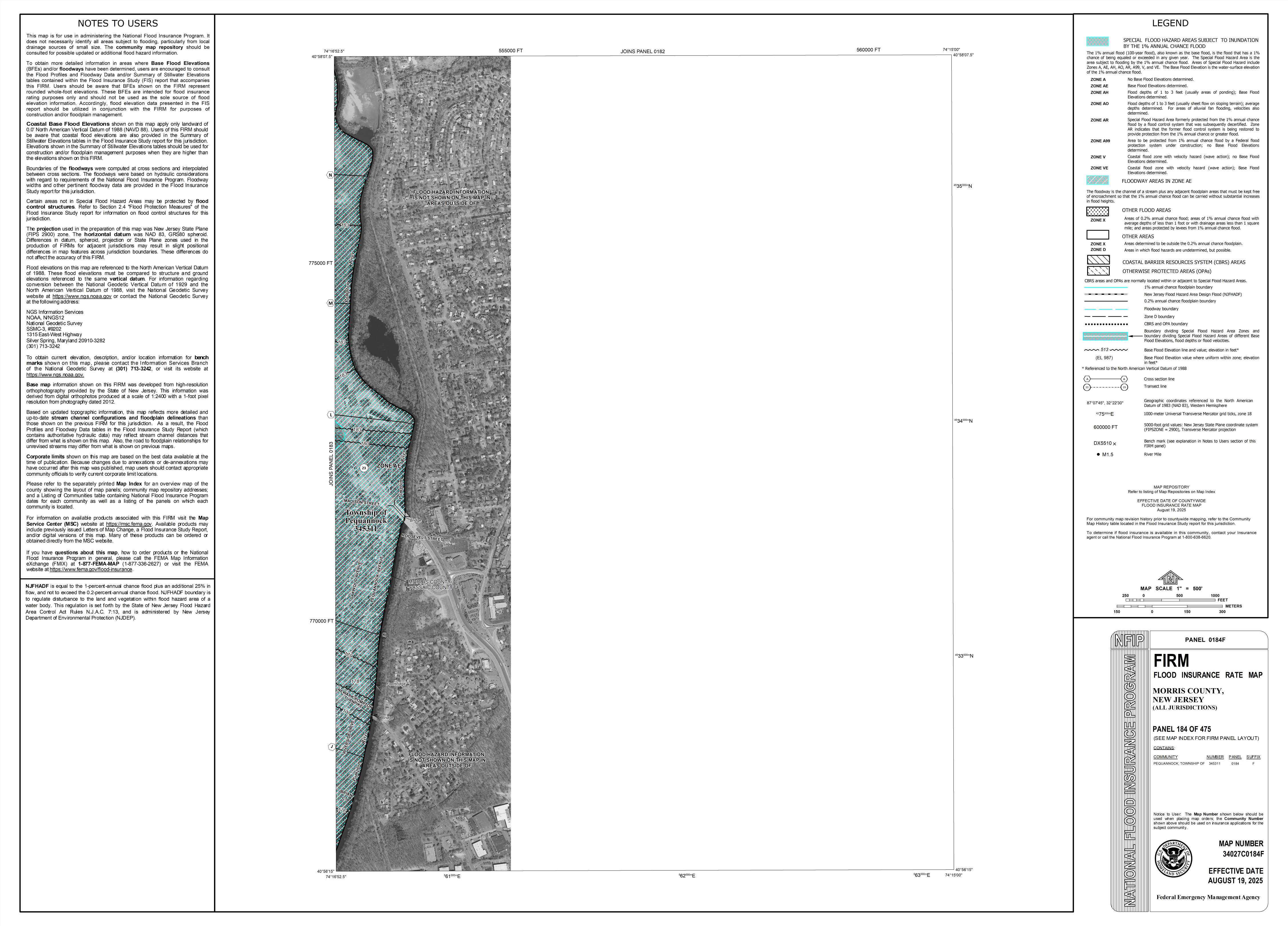Click the north arrow compass symbol
The width and height of the screenshot is (1288, 926).
tap(1170, 578)
